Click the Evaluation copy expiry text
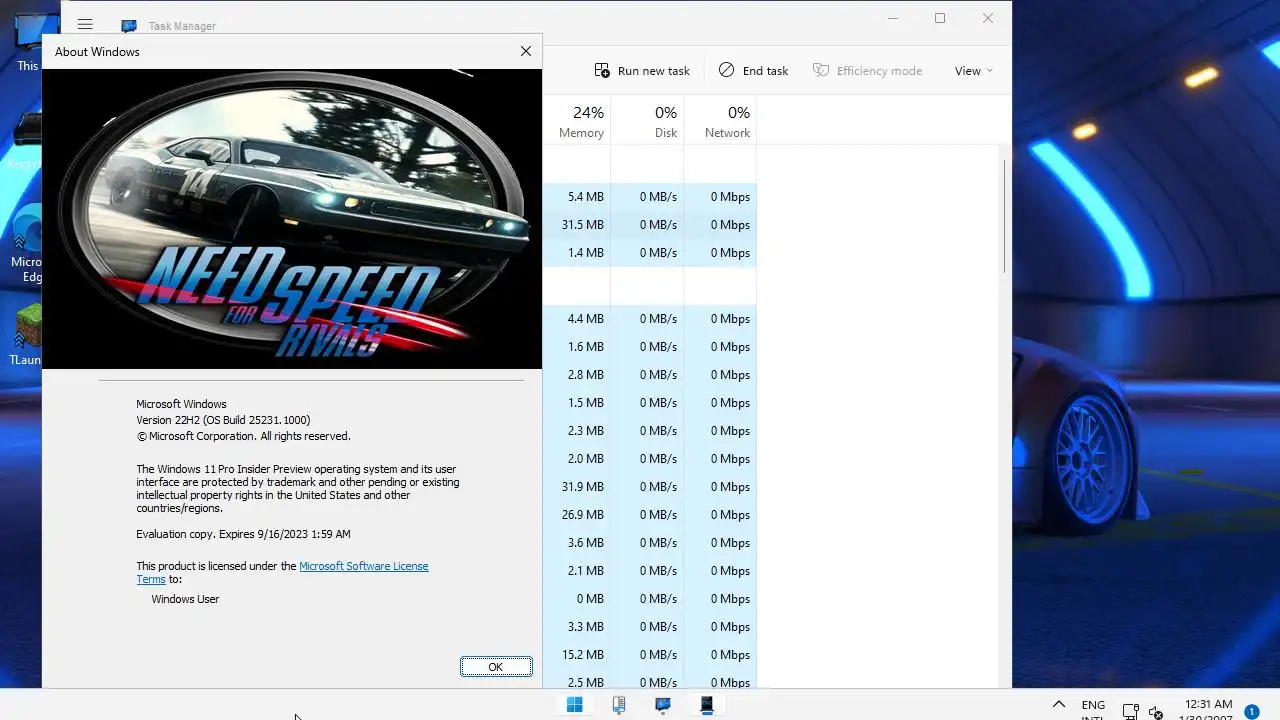The width and height of the screenshot is (1280, 720). tap(243, 534)
